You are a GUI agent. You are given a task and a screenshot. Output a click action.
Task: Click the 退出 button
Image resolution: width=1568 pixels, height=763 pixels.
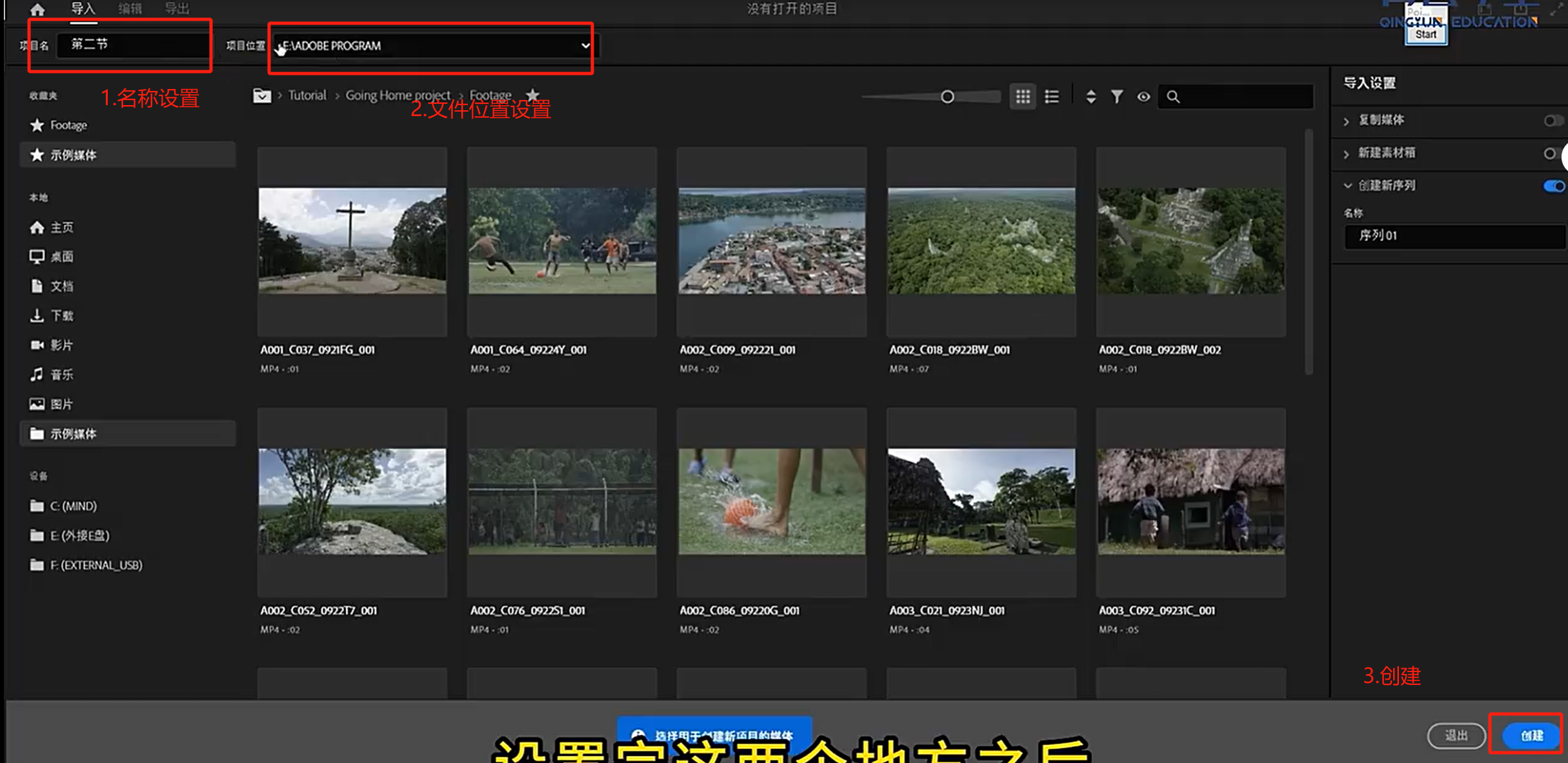tap(1456, 735)
